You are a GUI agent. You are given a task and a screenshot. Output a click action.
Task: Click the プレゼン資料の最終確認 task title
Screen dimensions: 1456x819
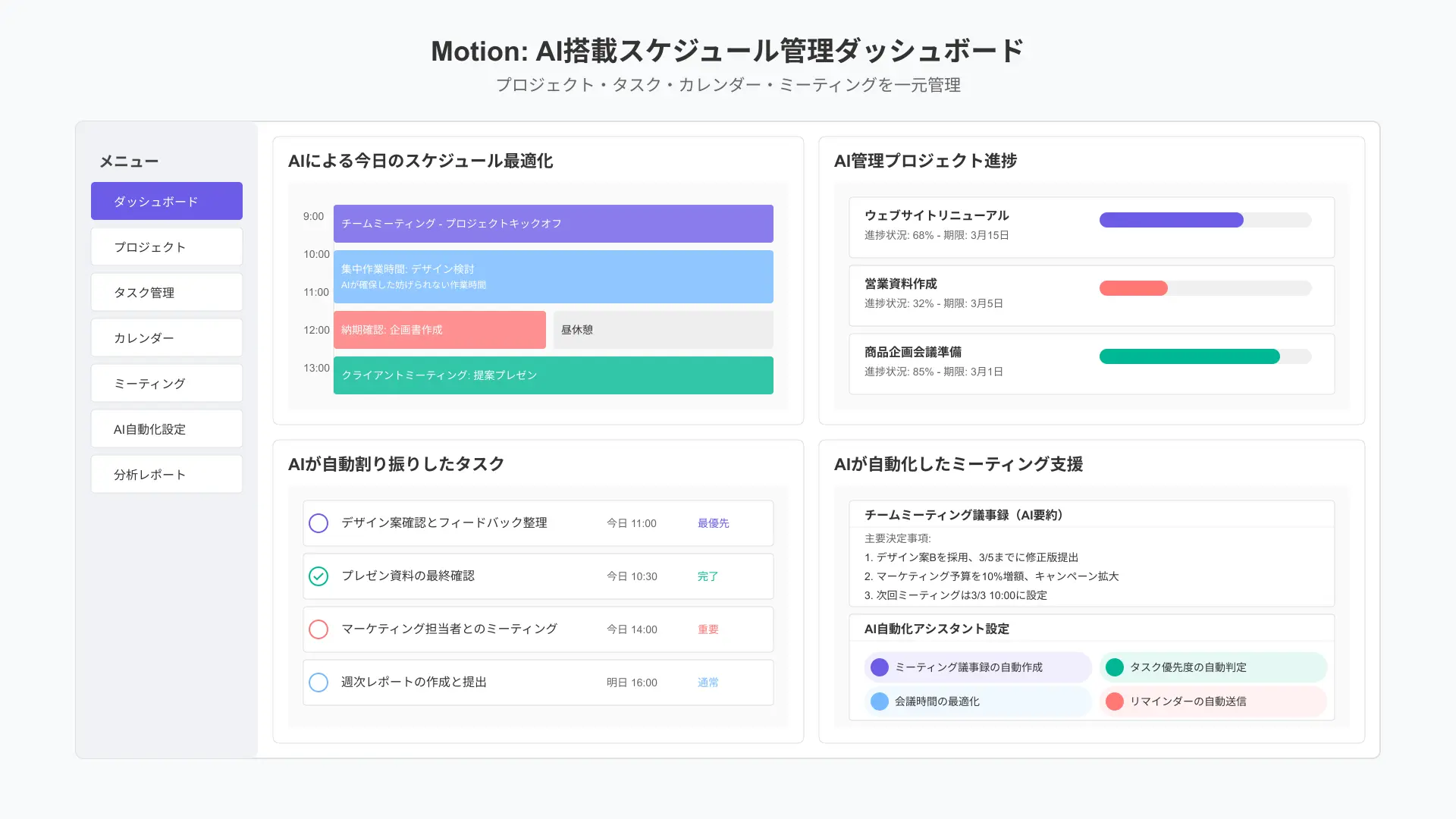pos(408,576)
